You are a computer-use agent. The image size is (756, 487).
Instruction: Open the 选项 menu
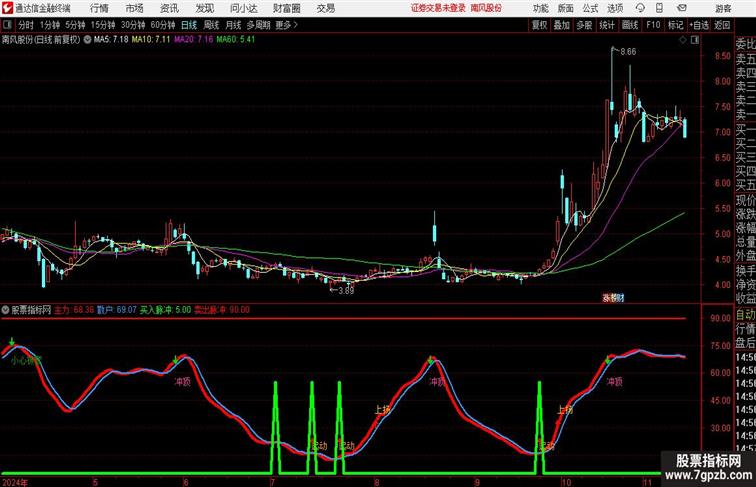pyautogui.click(x=615, y=8)
